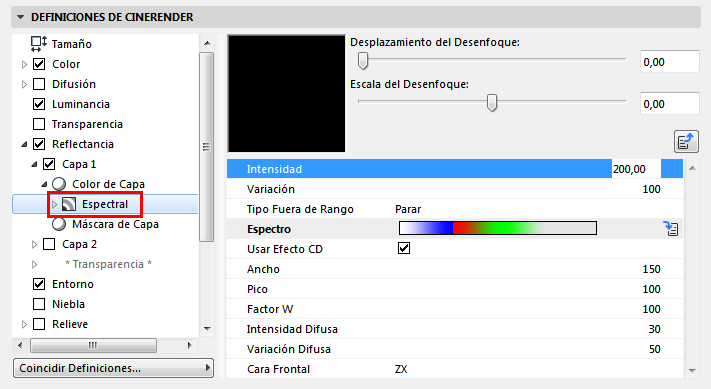The image size is (711, 389).
Task: Uncheck the Color channel checkbox
Action: click(39, 64)
